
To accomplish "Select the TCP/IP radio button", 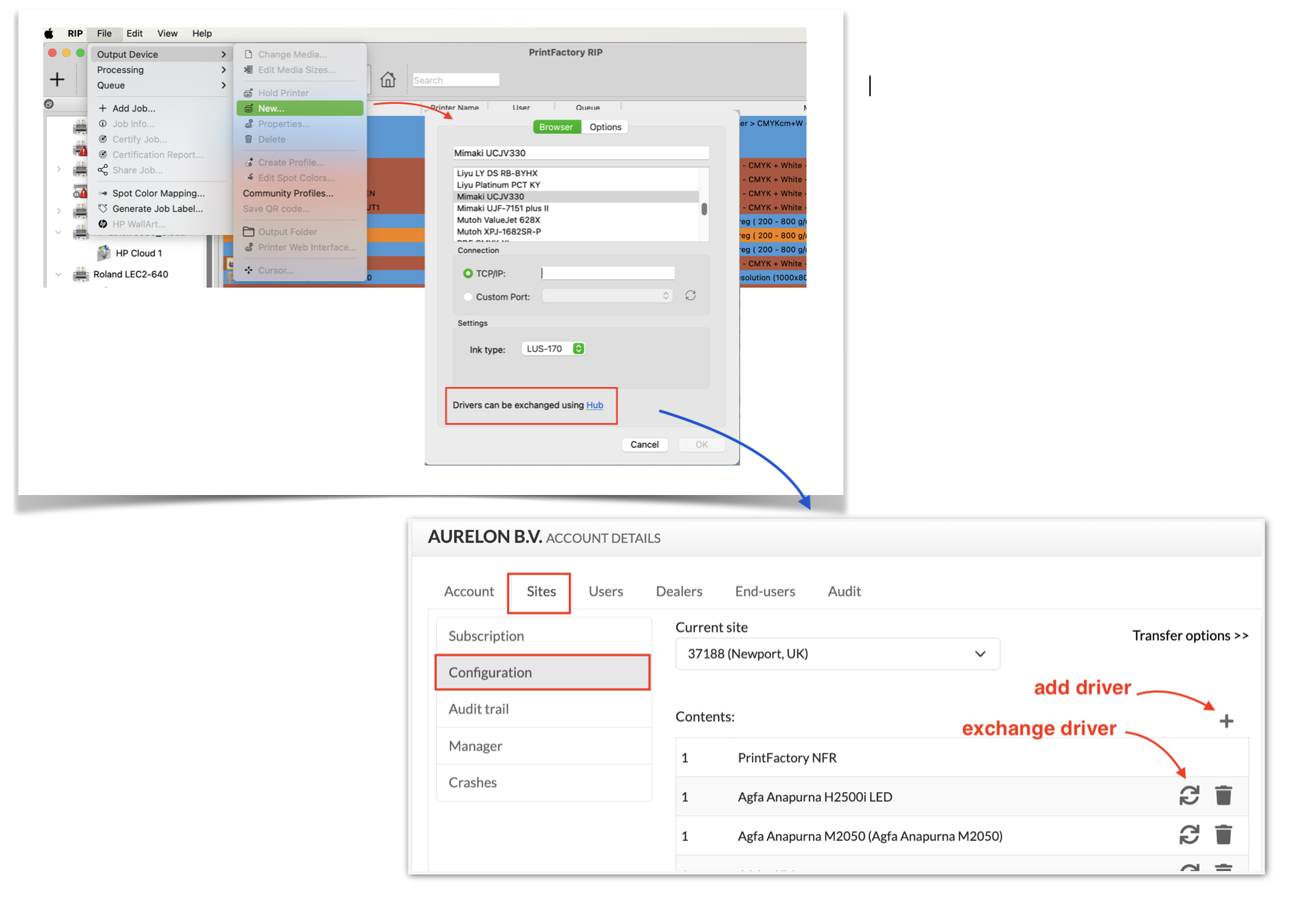I will tap(468, 274).
